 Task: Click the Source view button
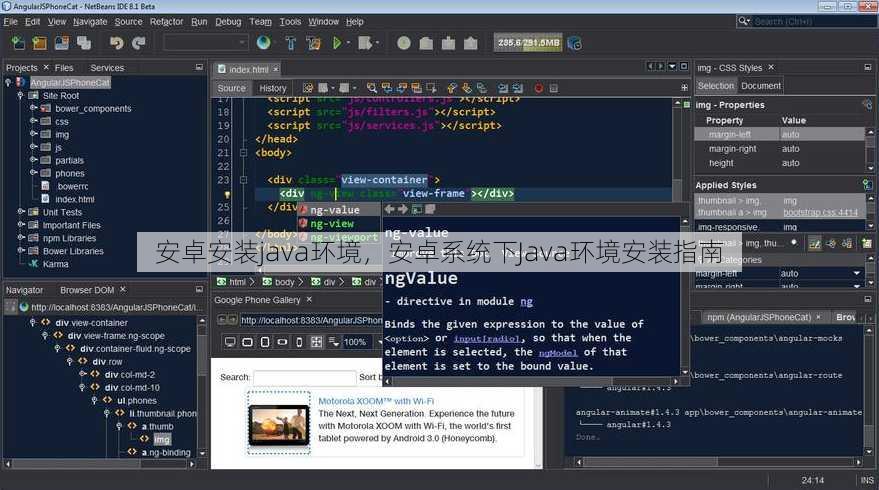pyautogui.click(x=232, y=88)
